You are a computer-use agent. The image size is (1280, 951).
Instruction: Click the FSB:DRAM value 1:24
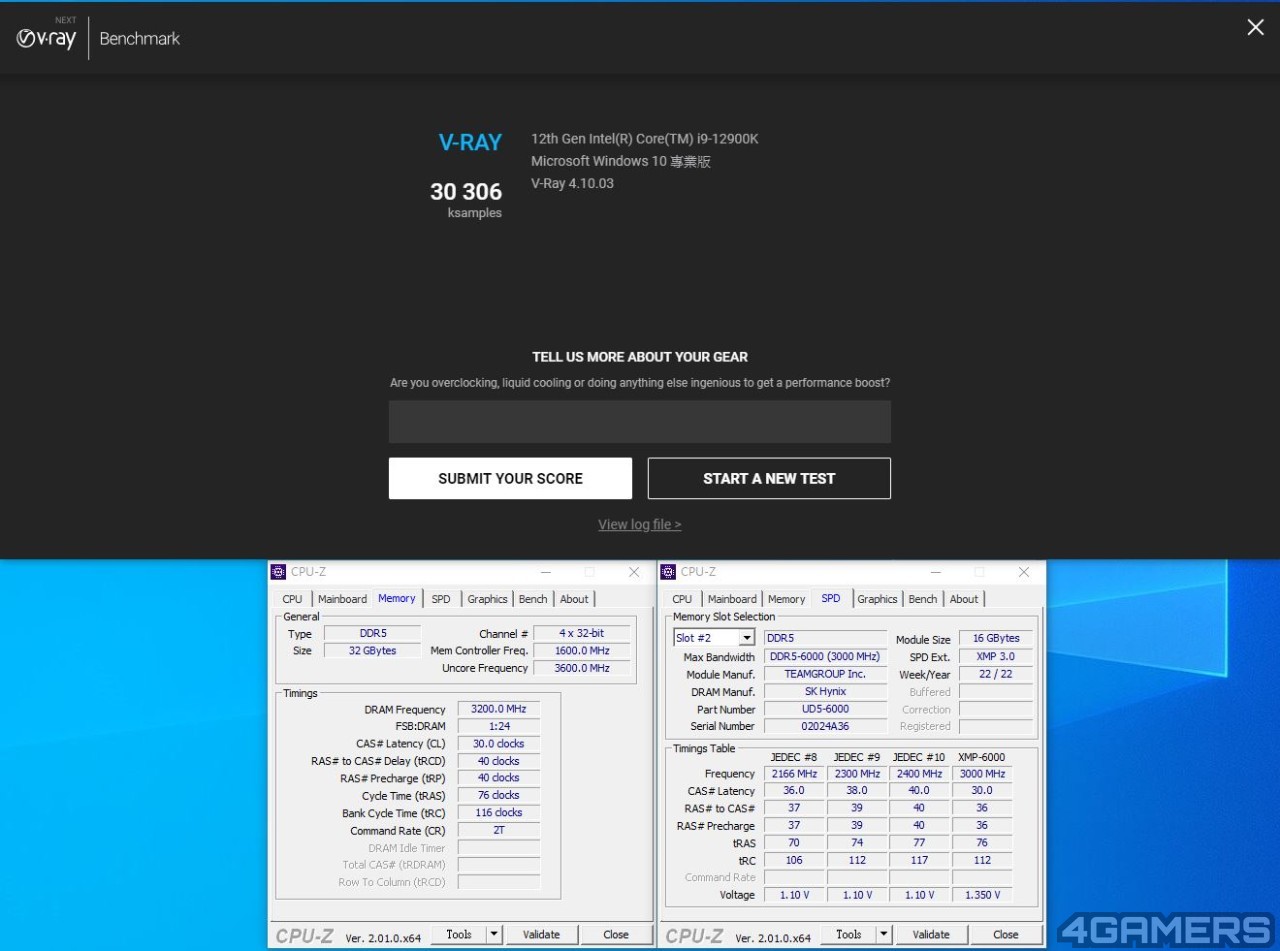(x=499, y=726)
